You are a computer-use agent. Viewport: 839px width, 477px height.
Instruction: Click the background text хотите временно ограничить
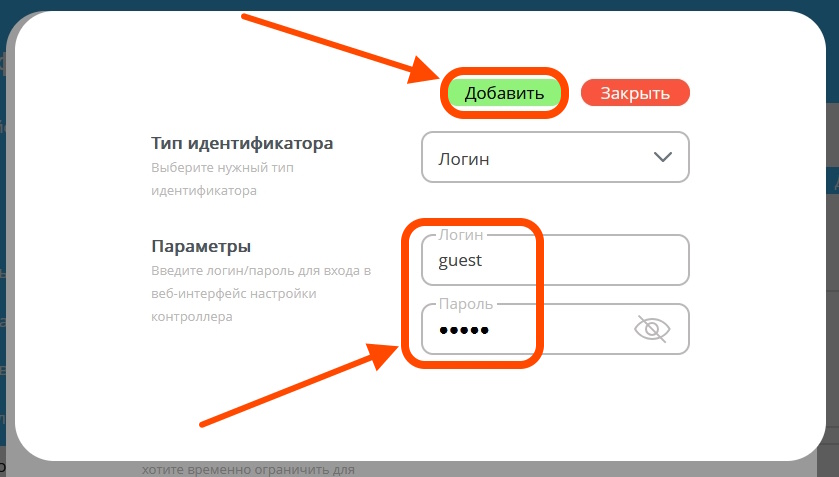tap(246, 469)
